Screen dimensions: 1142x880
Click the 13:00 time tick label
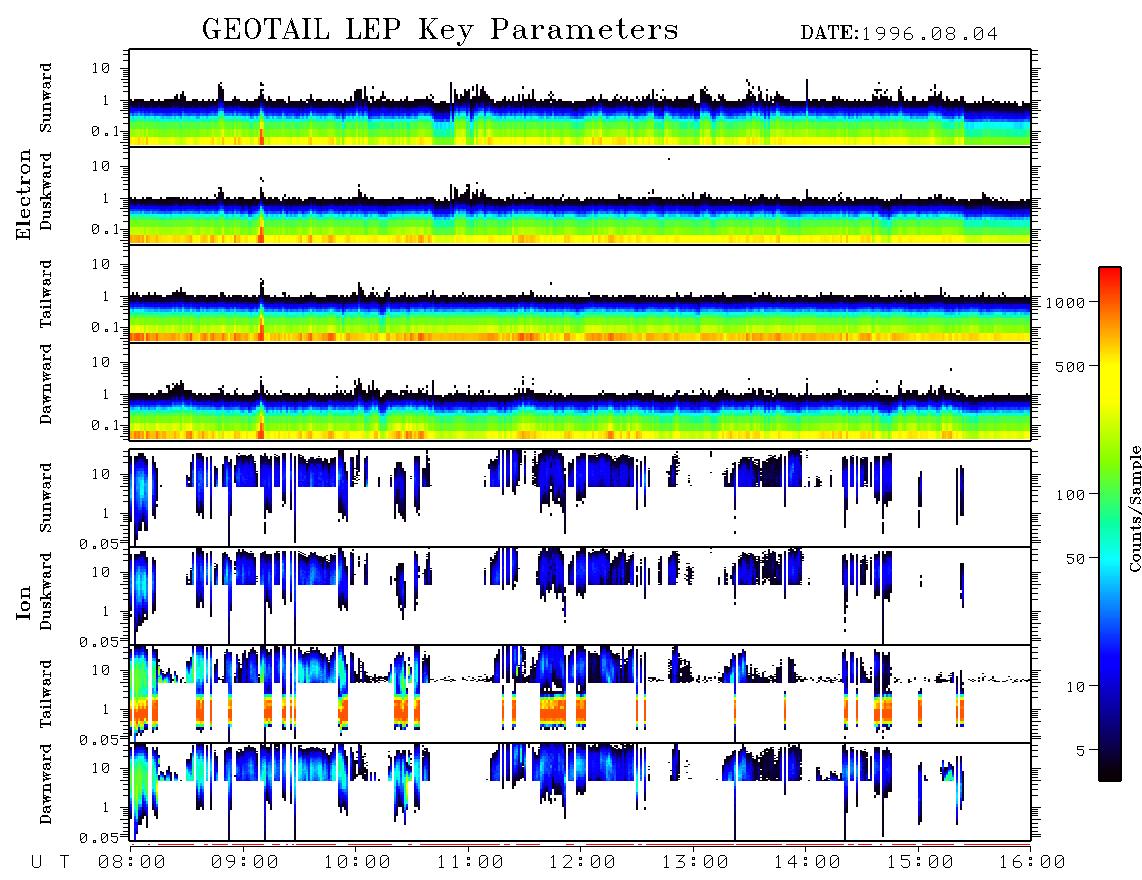[x=695, y=862]
